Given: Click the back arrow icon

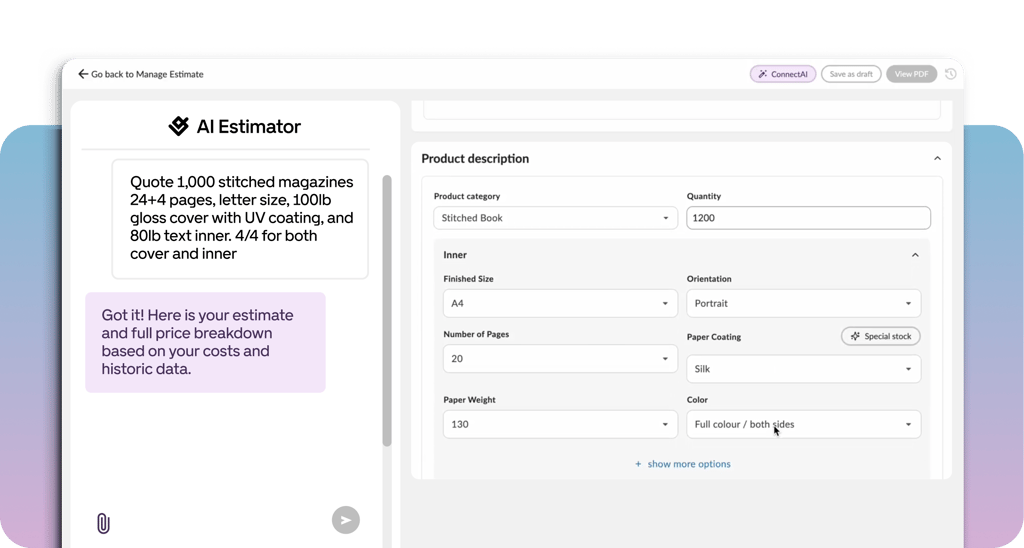Looking at the screenshot, I should click(x=83, y=74).
